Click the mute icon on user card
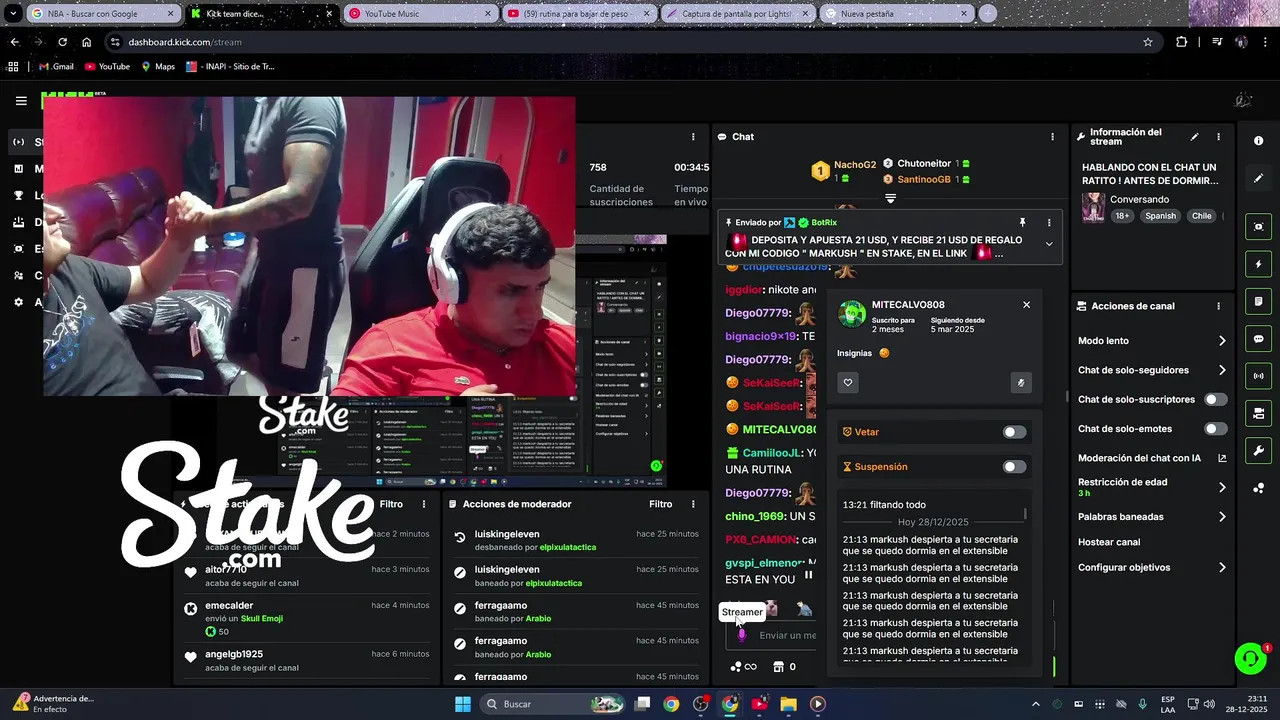This screenshot has height=720, width=1280. 1020,382
